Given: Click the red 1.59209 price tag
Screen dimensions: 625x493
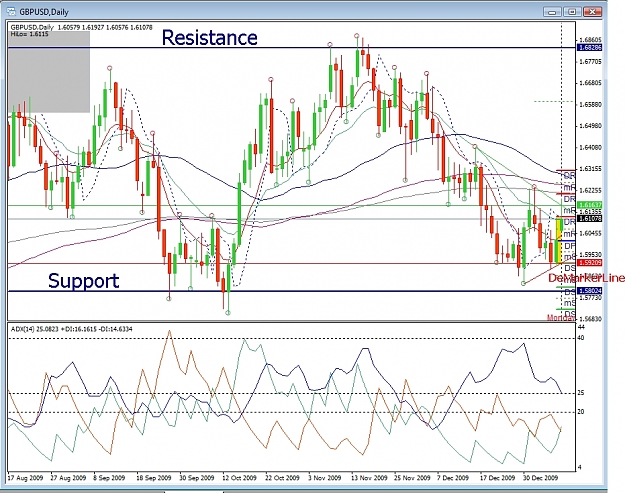Looking at the screenshot, I should coord(589,263).
